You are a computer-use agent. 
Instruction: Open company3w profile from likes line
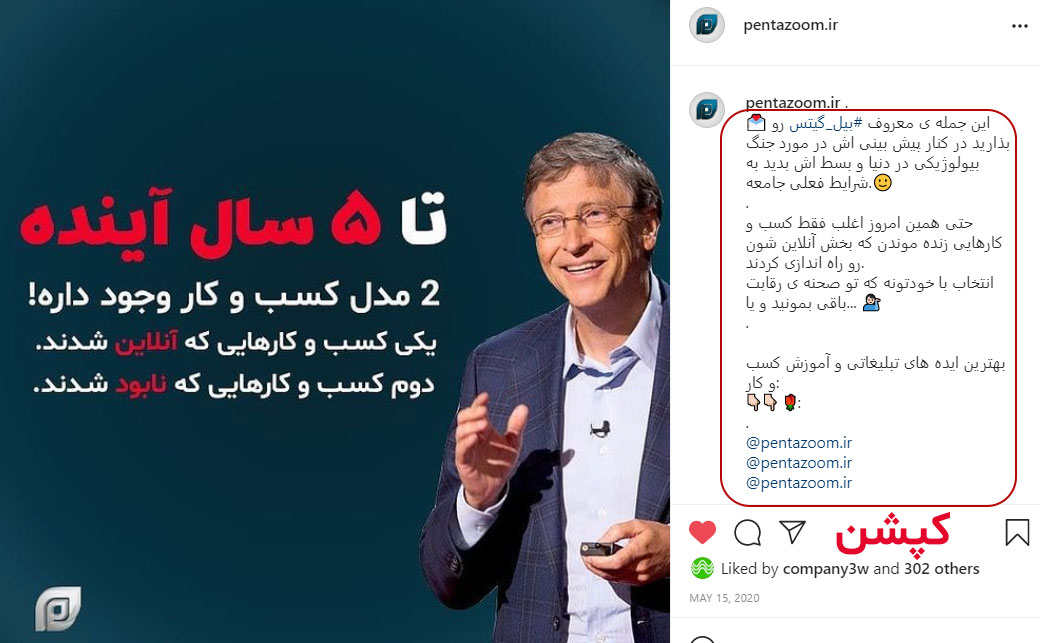[x=825, y=569]
